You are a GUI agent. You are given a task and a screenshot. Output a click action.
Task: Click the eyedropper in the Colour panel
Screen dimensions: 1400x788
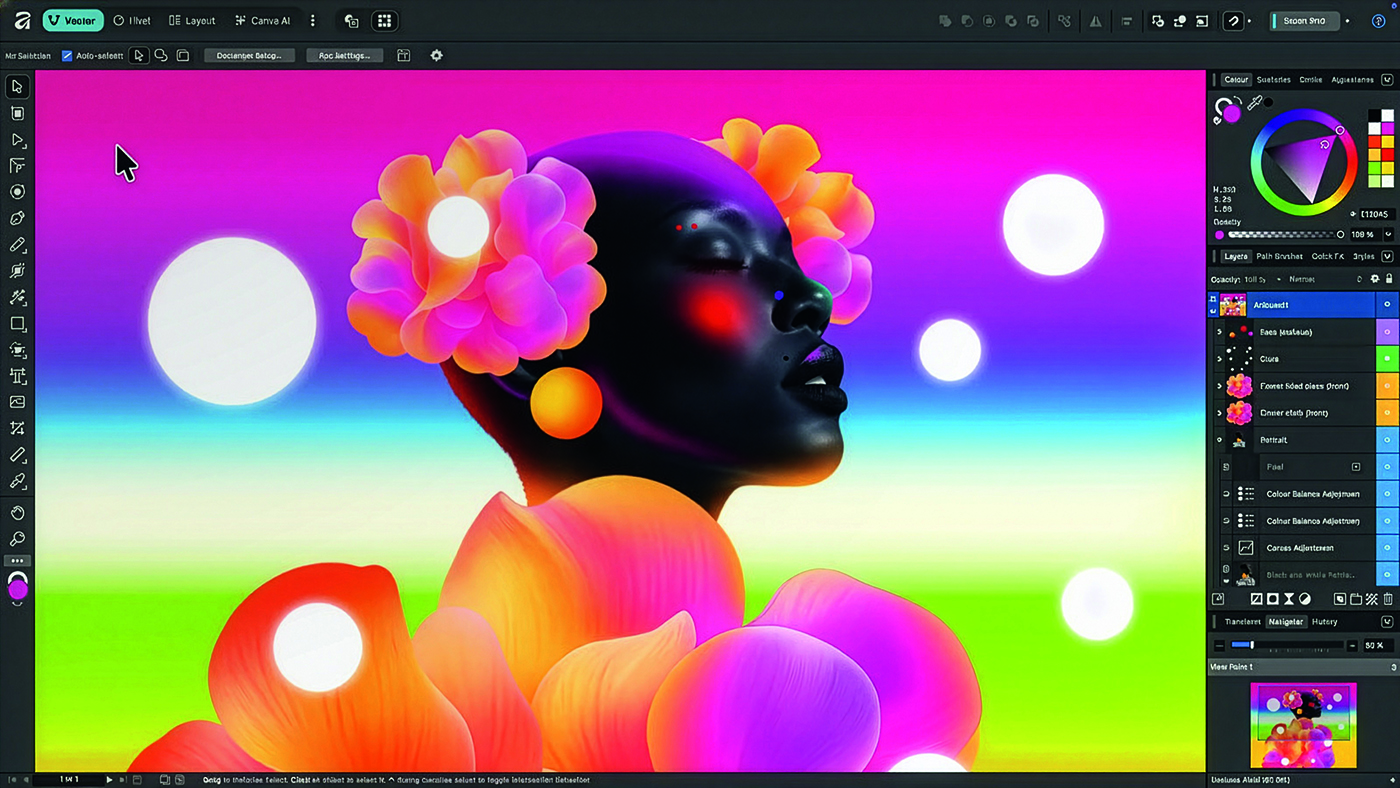click(x=1254, y=103)
